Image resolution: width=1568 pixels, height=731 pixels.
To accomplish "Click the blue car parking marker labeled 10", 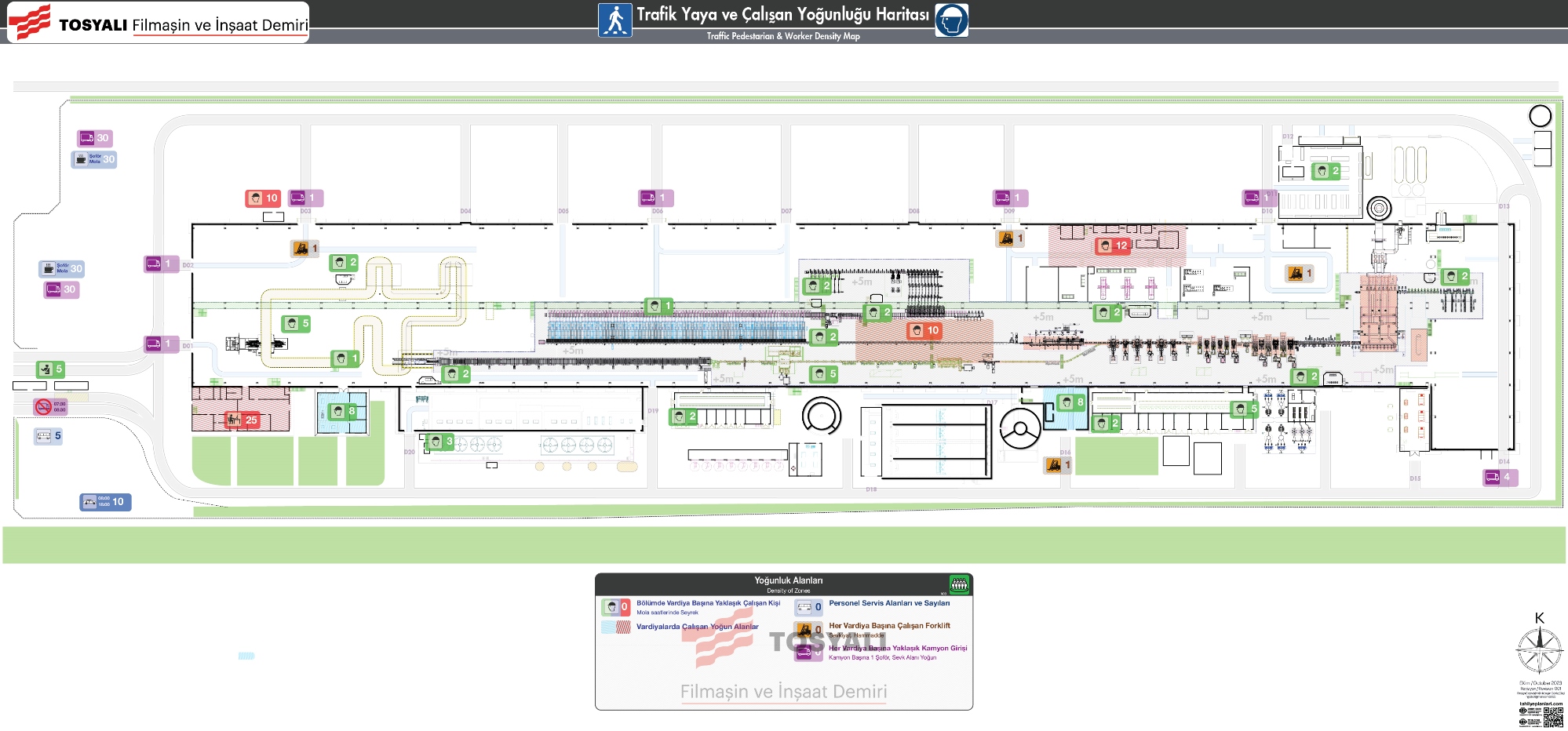I will point(105,502).
